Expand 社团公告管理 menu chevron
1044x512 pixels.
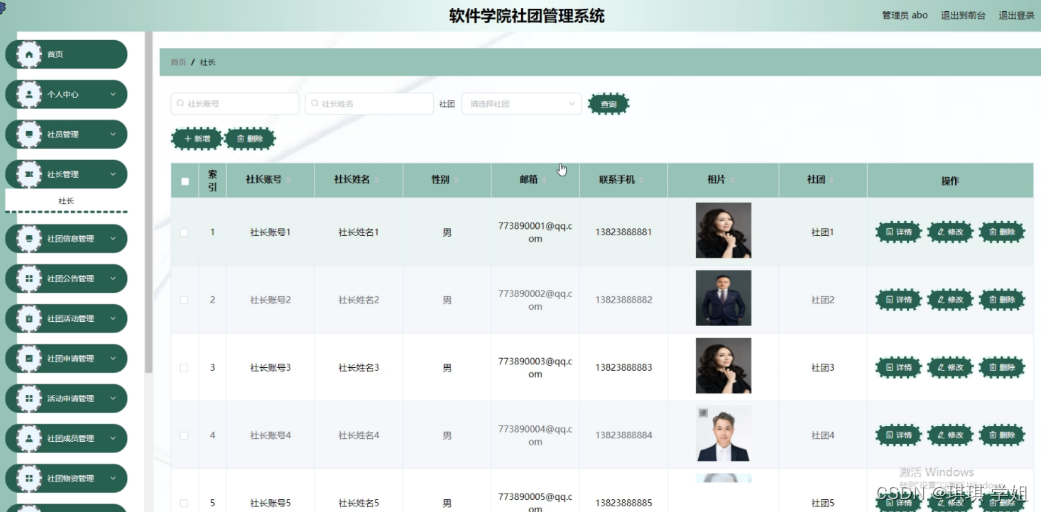pos(113,278)
